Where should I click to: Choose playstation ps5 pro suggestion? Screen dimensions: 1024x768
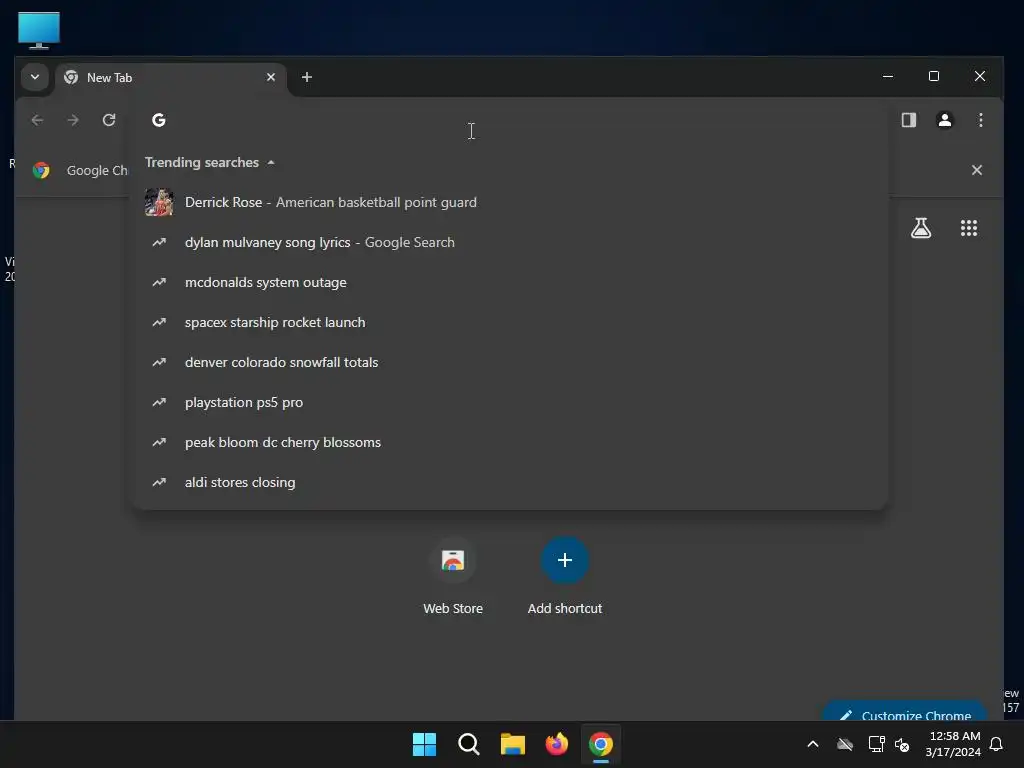[x=510, y=402]
